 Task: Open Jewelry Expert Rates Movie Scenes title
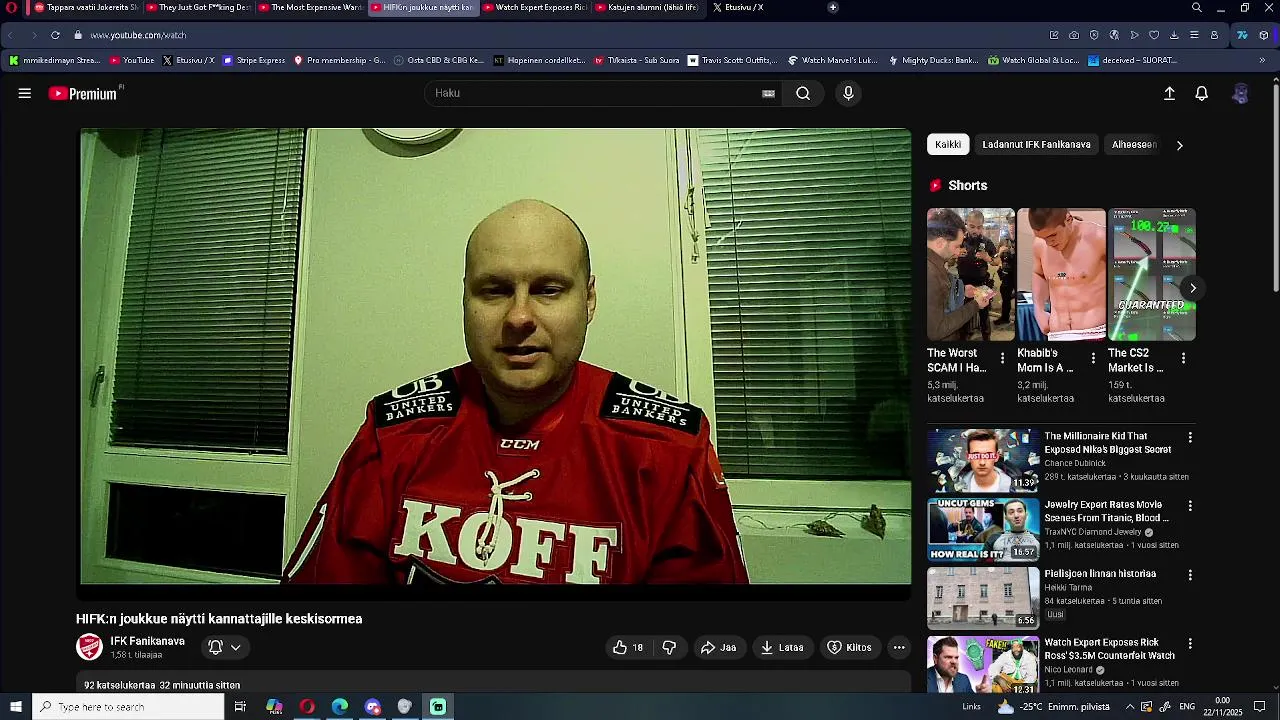1107,511
